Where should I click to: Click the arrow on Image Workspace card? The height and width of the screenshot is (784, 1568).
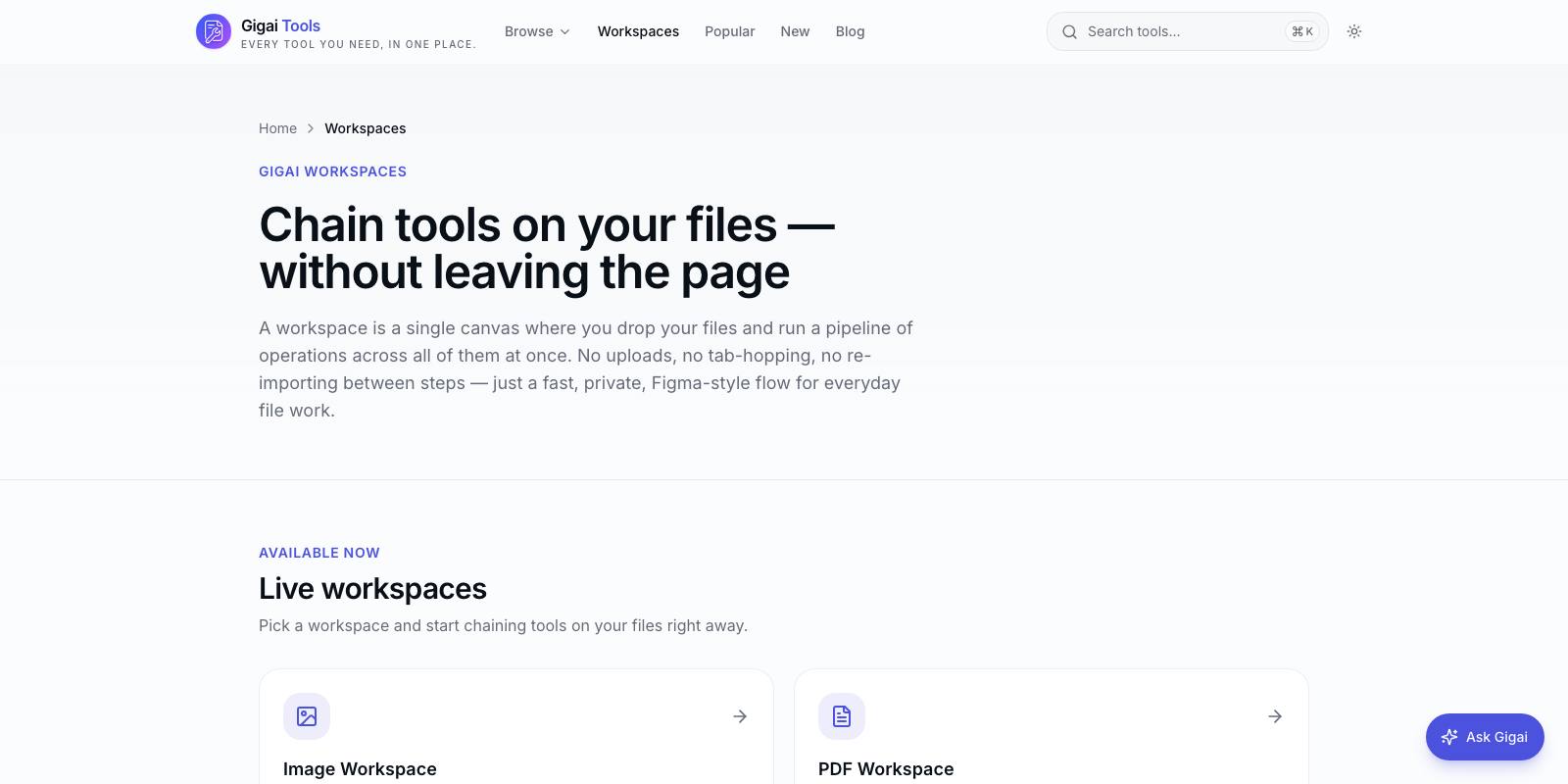740,716
